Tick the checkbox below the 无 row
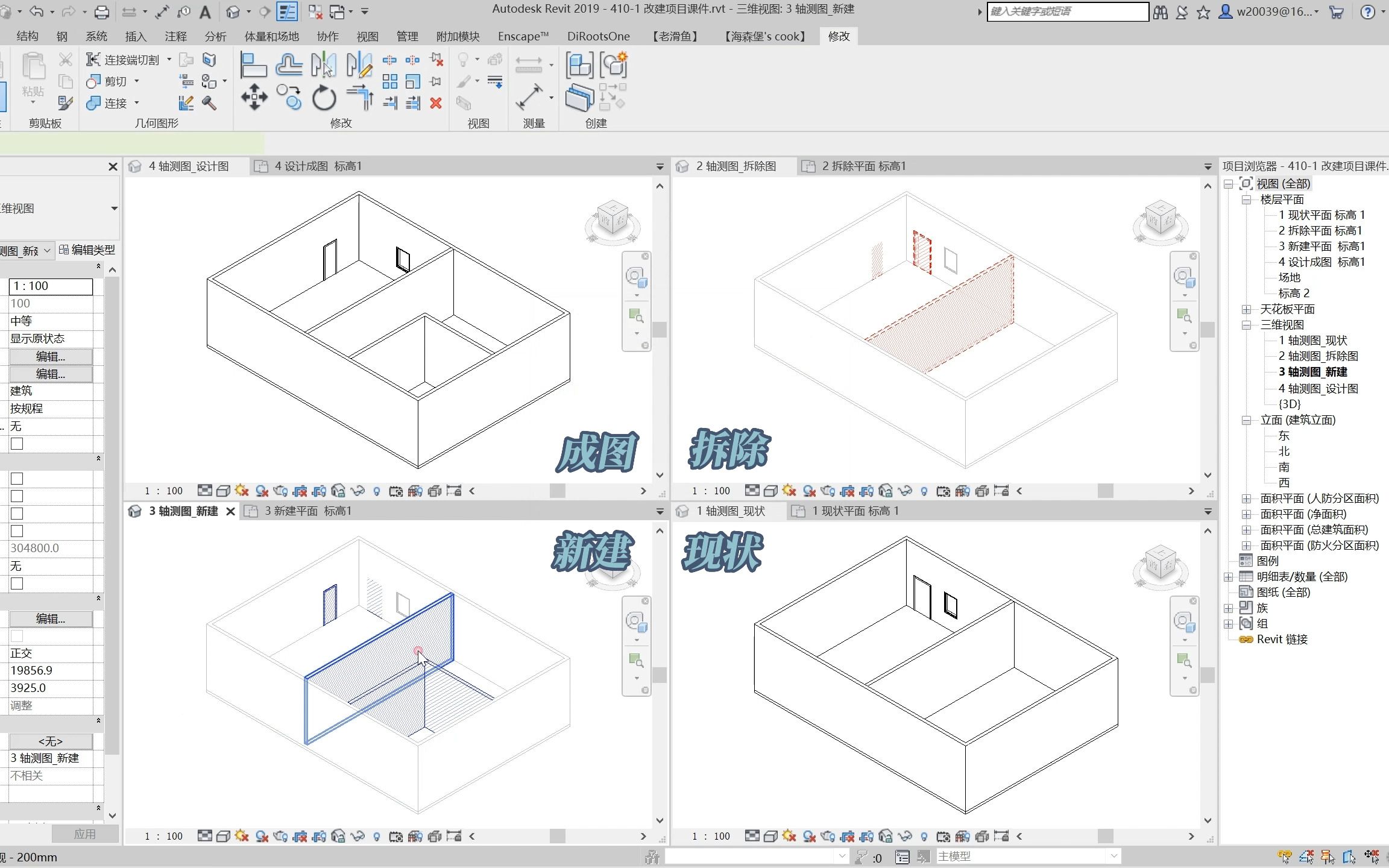The image size is (1389, 868). pos(17,444)
